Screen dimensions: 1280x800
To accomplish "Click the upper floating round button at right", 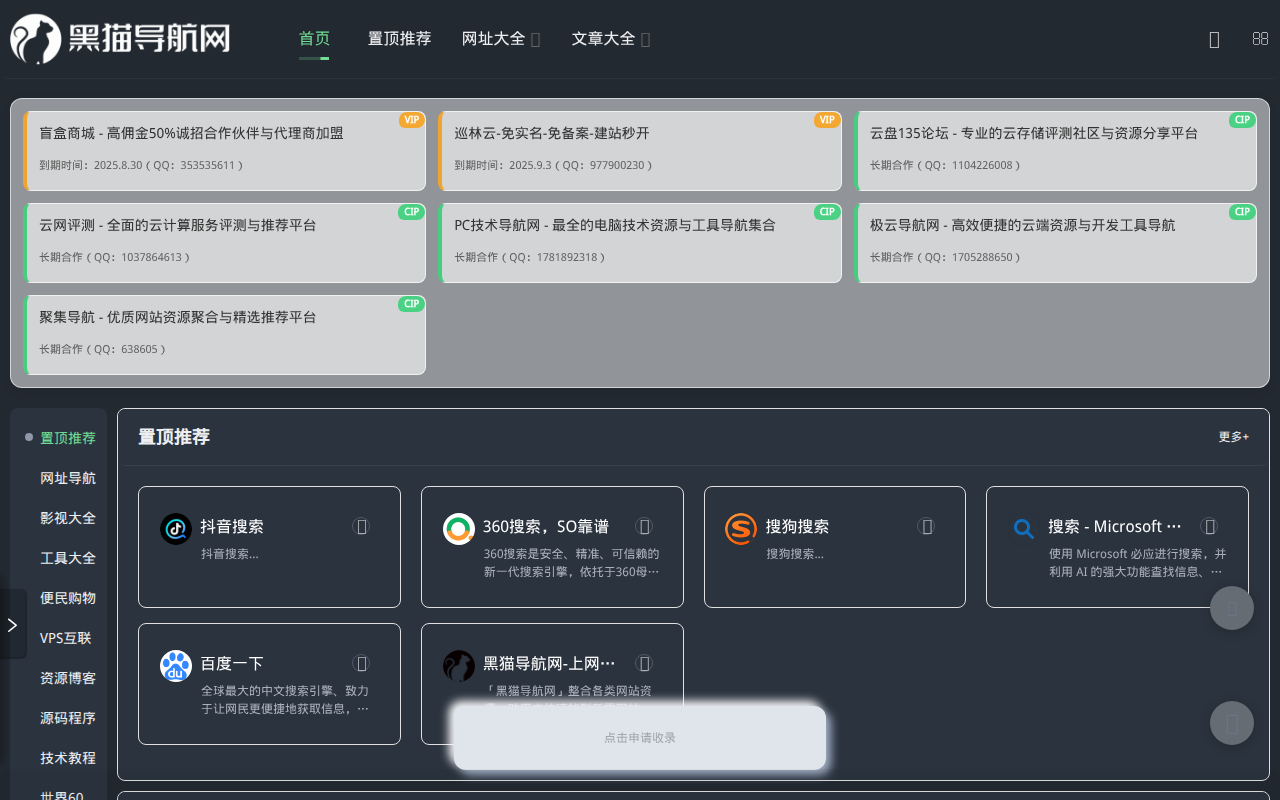I will [x=1232, y=608].
